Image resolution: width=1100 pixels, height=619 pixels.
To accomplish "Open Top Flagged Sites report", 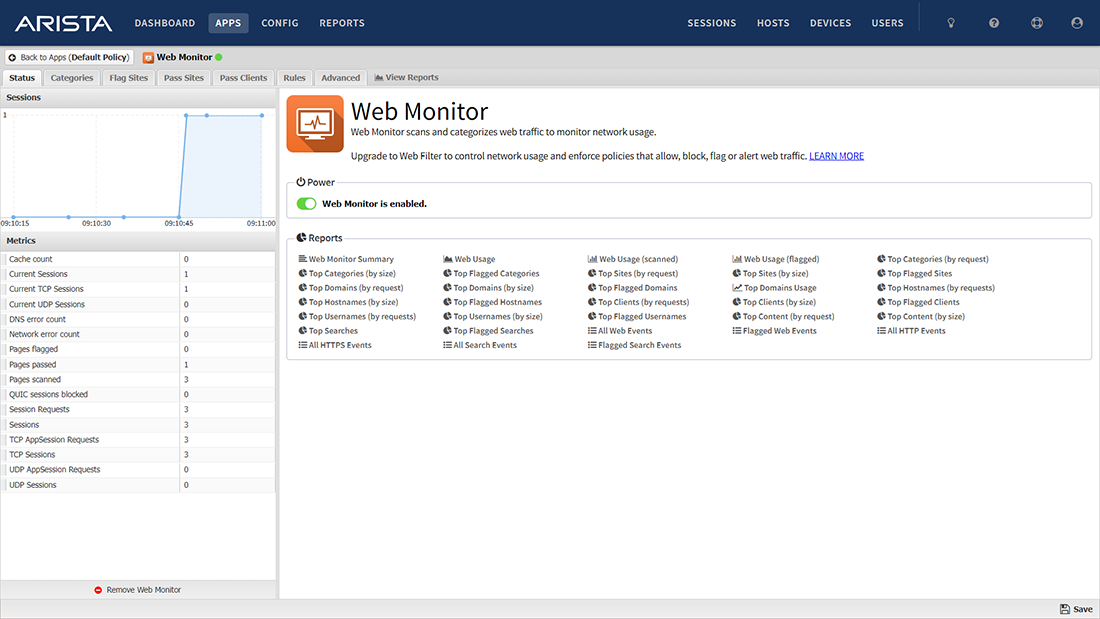I will pyautogui.click(x=915, y=274).
